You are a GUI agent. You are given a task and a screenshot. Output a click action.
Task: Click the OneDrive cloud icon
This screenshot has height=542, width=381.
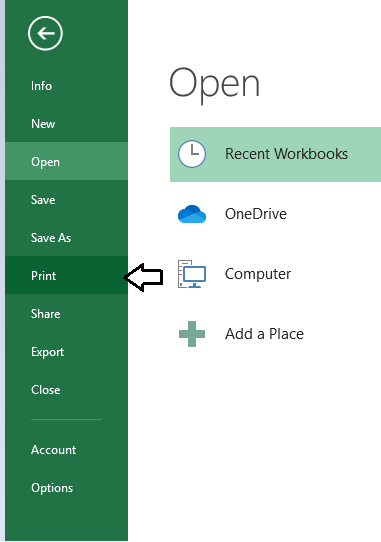(x=192, y=214)
